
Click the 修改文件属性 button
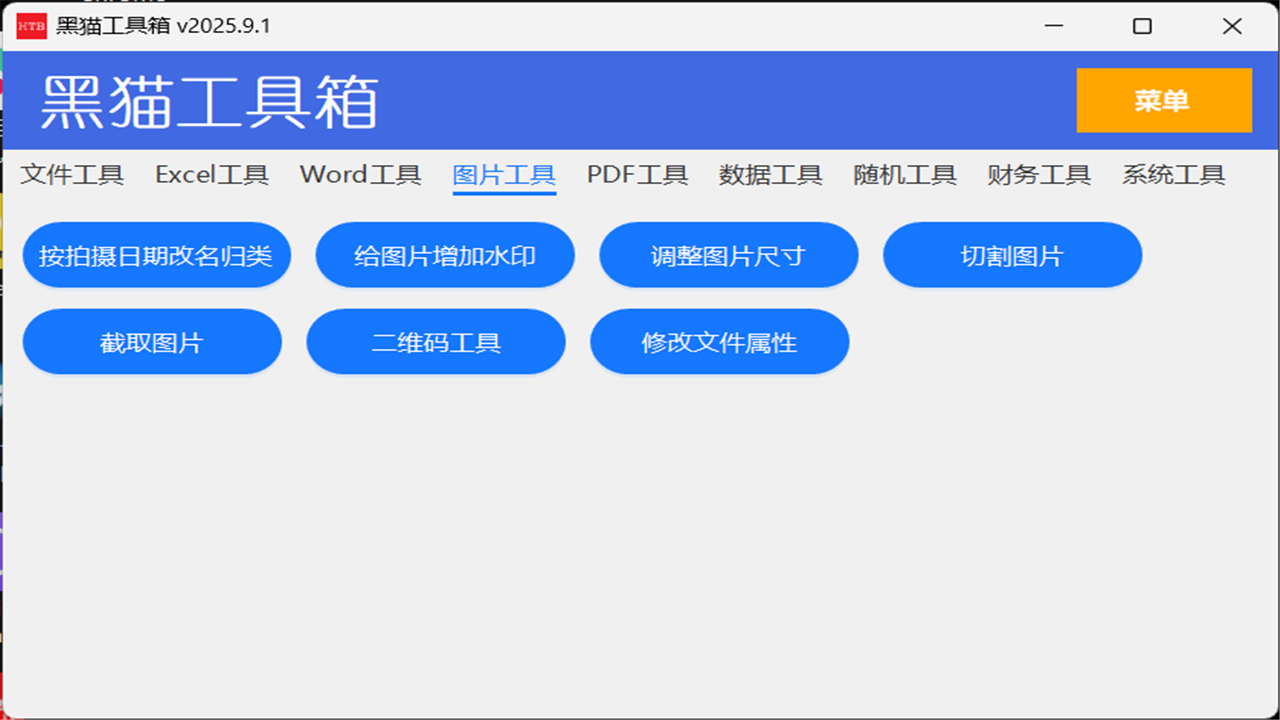[x=719, y=341]
